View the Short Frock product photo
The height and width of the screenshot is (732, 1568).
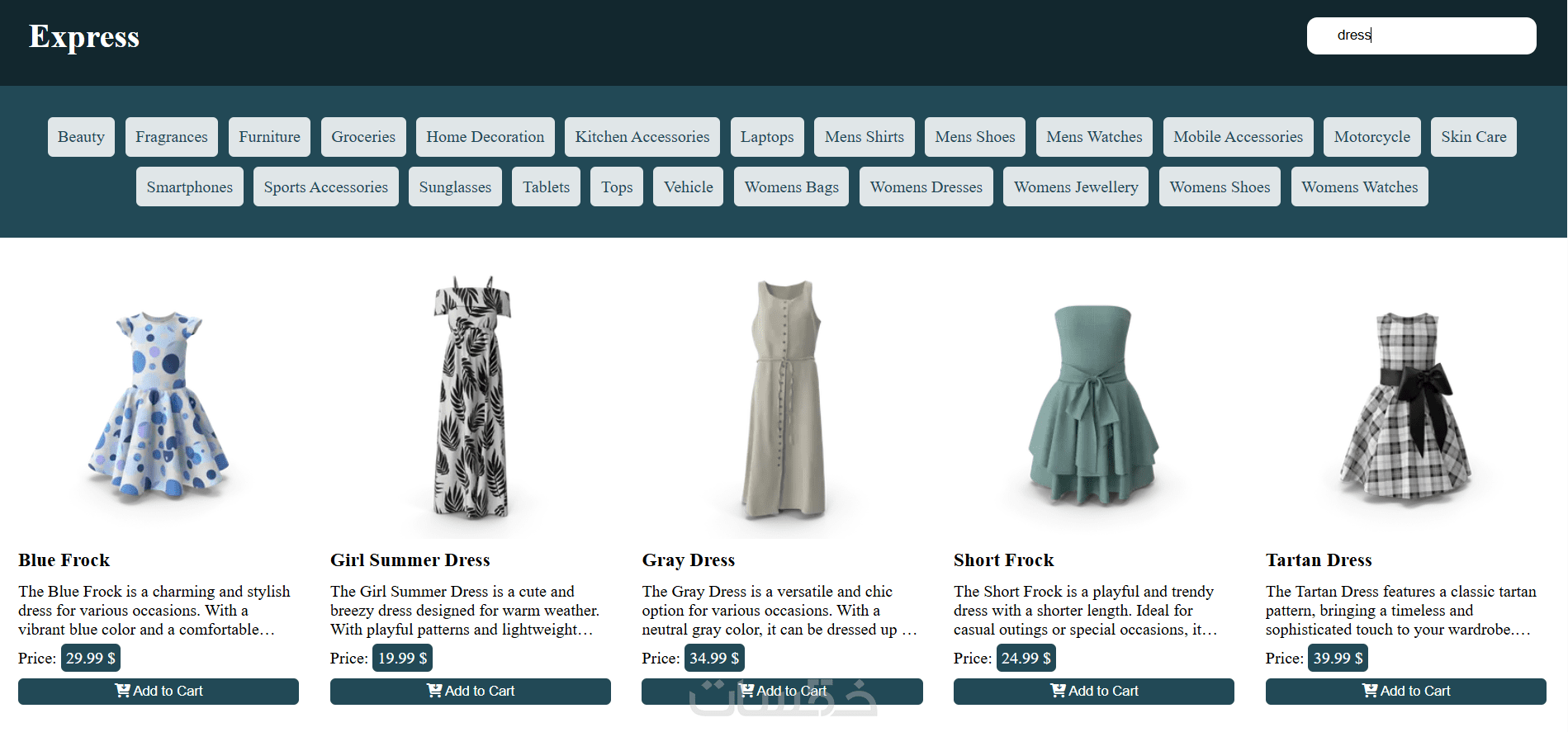[1094, 404]
